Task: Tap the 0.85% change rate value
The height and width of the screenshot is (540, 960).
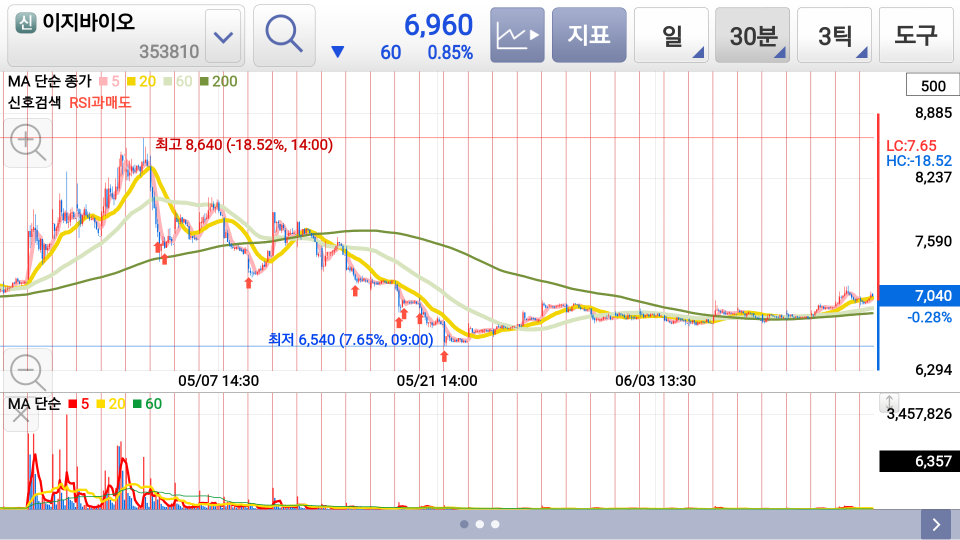Action: pos(450,53)
